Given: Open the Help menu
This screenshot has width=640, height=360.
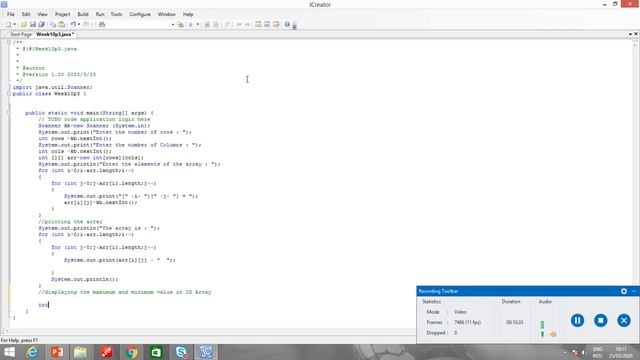Looking at the screenshot, I should coord(188,14).
